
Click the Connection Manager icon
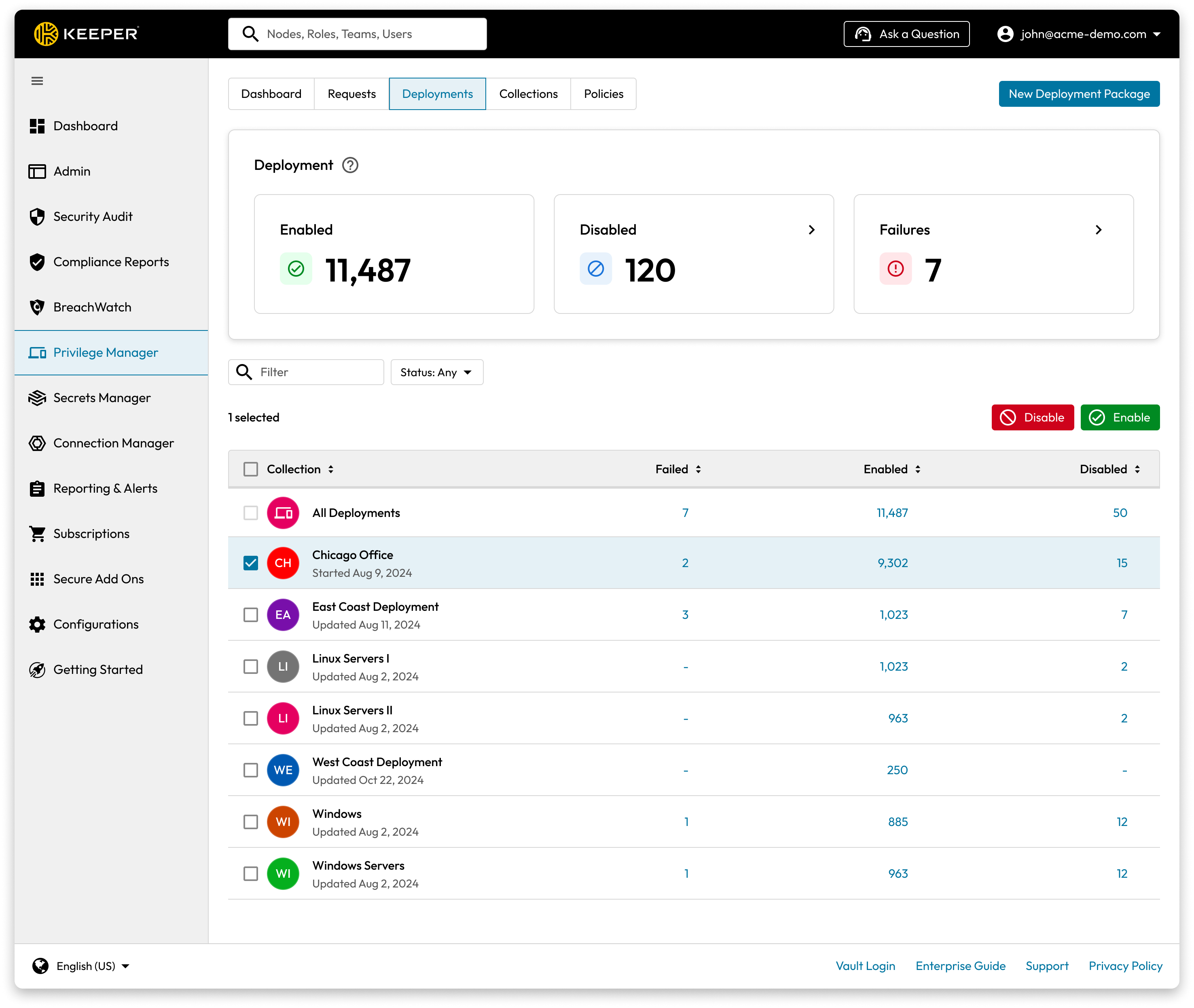click(x=37, y=443)
